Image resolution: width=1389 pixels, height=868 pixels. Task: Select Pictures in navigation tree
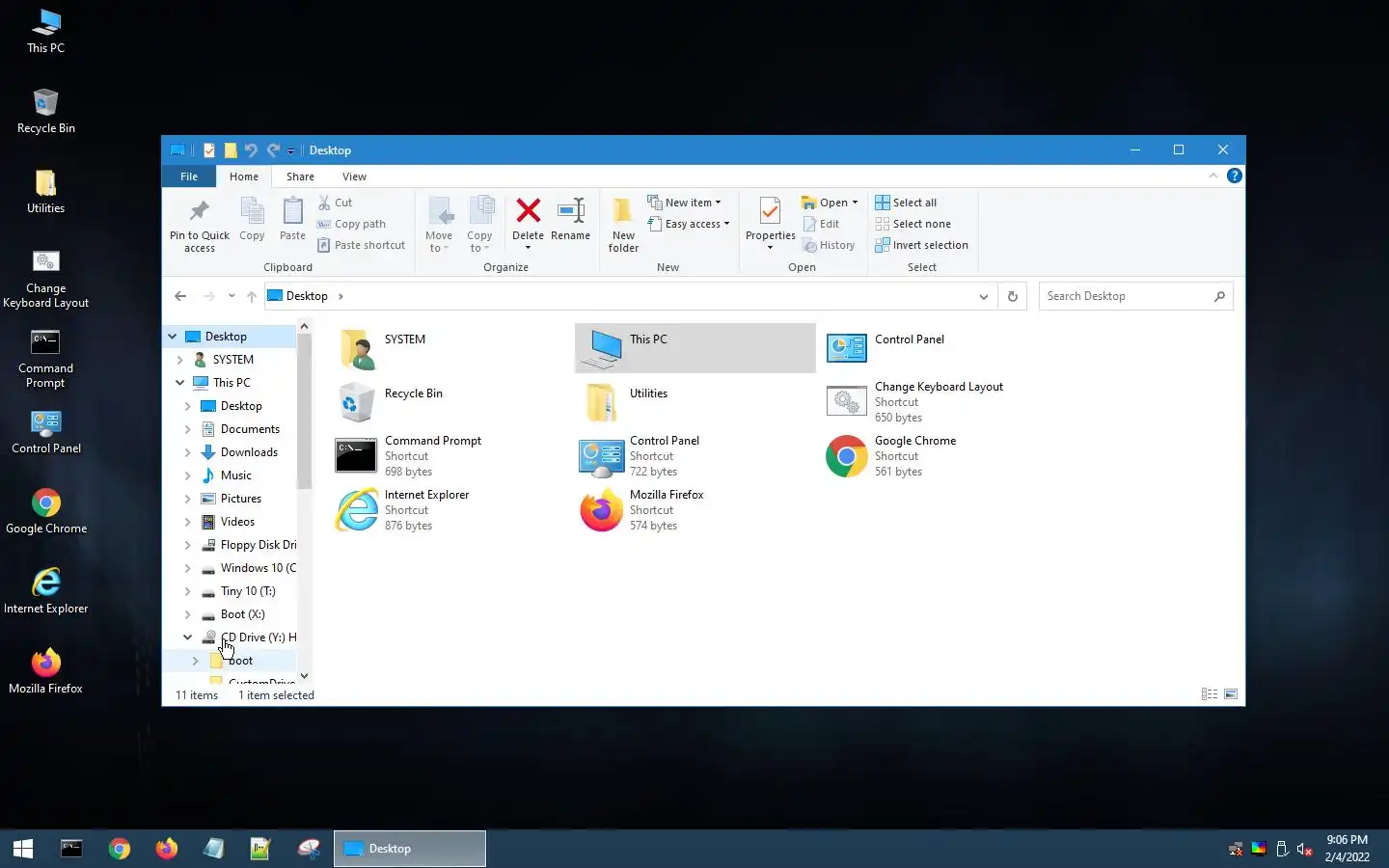[240, 499]
